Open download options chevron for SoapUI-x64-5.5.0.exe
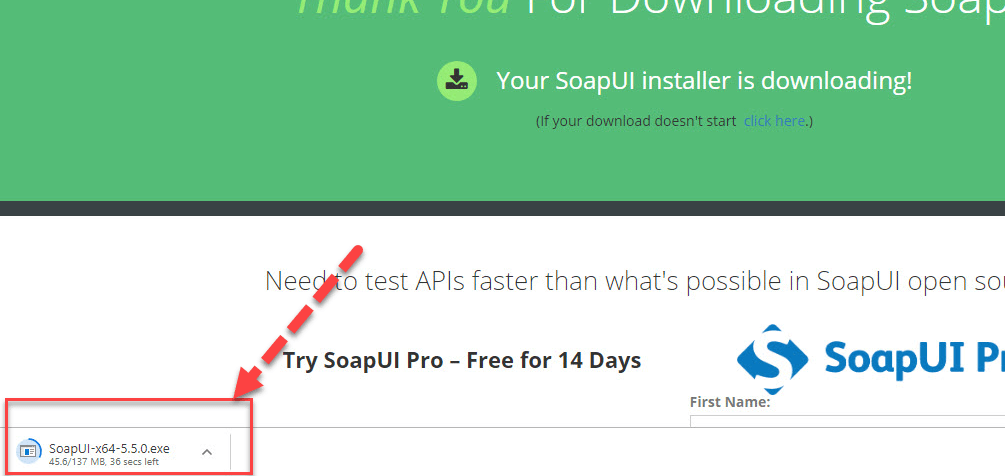Viewport: 1005px width, 476px height. point(207,452)
